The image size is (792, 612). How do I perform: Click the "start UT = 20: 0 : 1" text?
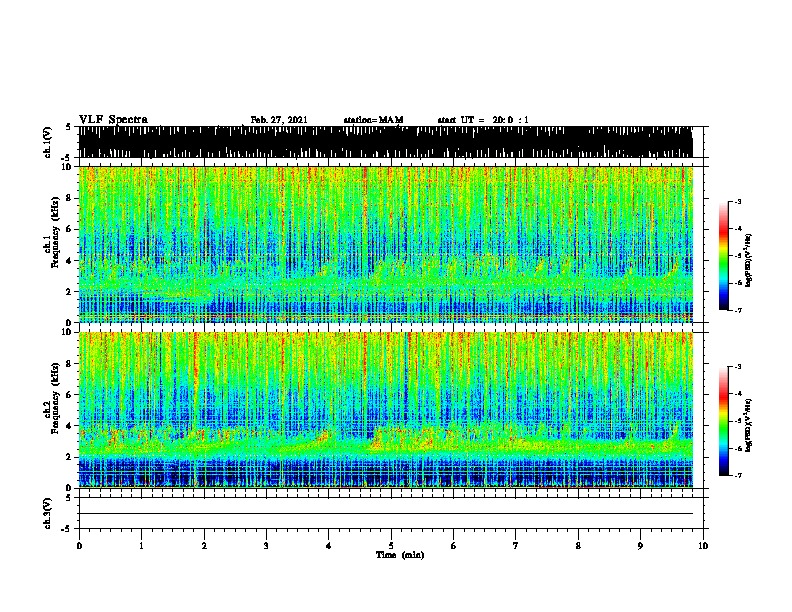(483, 120)
